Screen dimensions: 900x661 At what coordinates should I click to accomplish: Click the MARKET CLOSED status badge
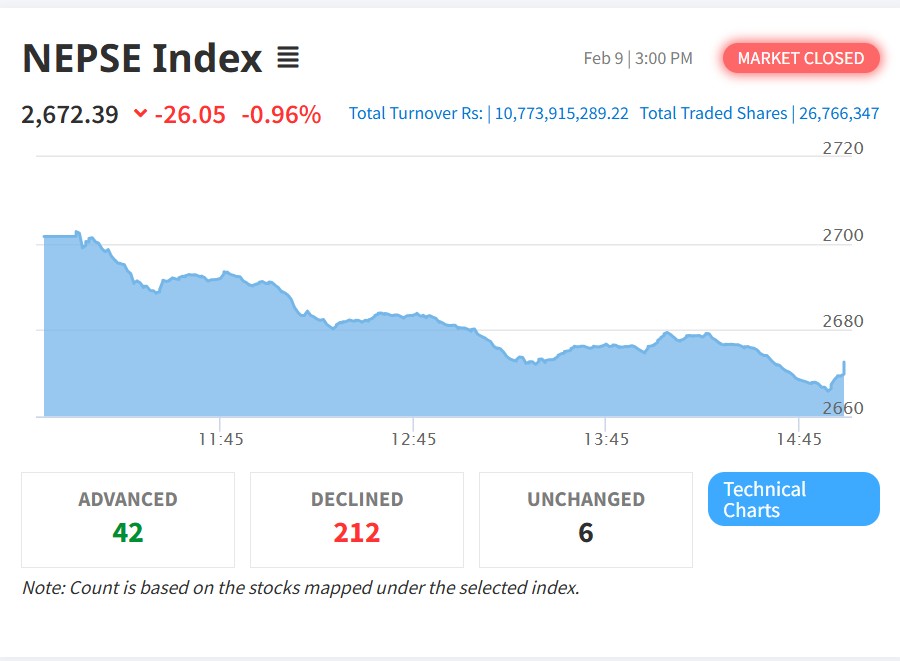(x=800, y=58)
